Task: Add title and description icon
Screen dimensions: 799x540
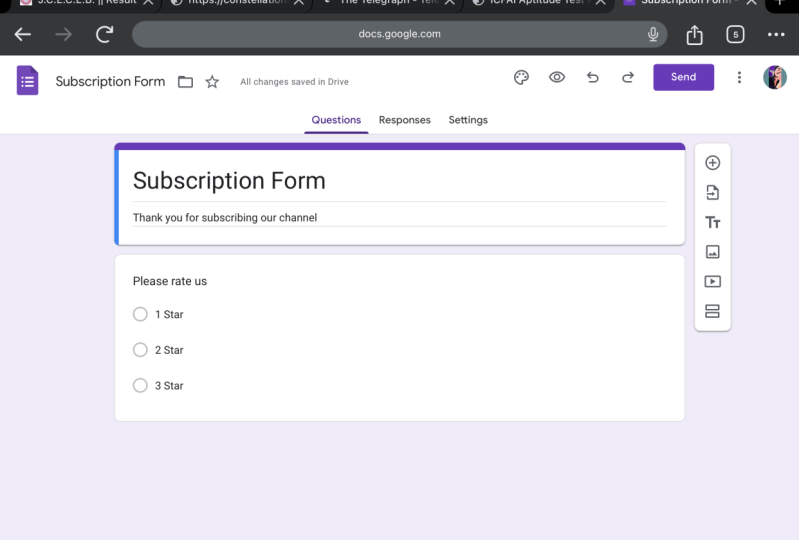Action: pos(712,222)
